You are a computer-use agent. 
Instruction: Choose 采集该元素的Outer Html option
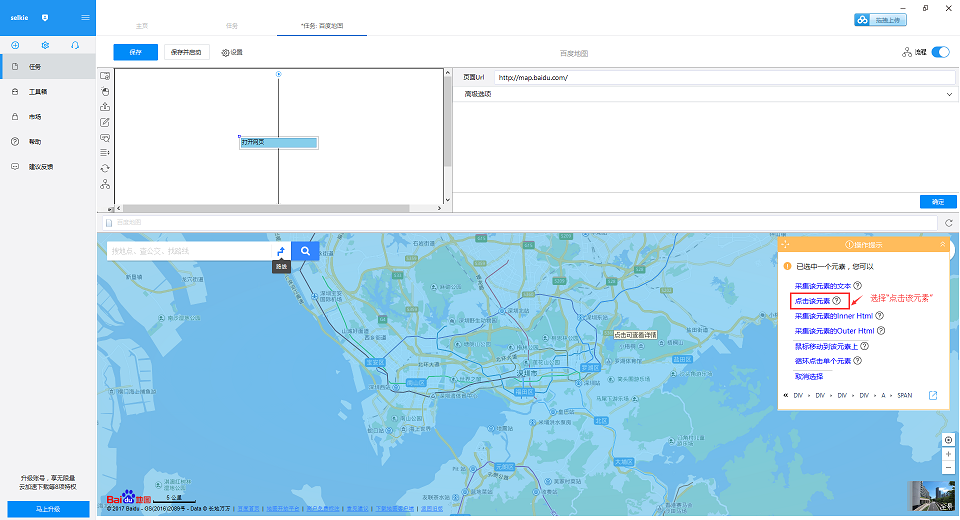[834, 331]
